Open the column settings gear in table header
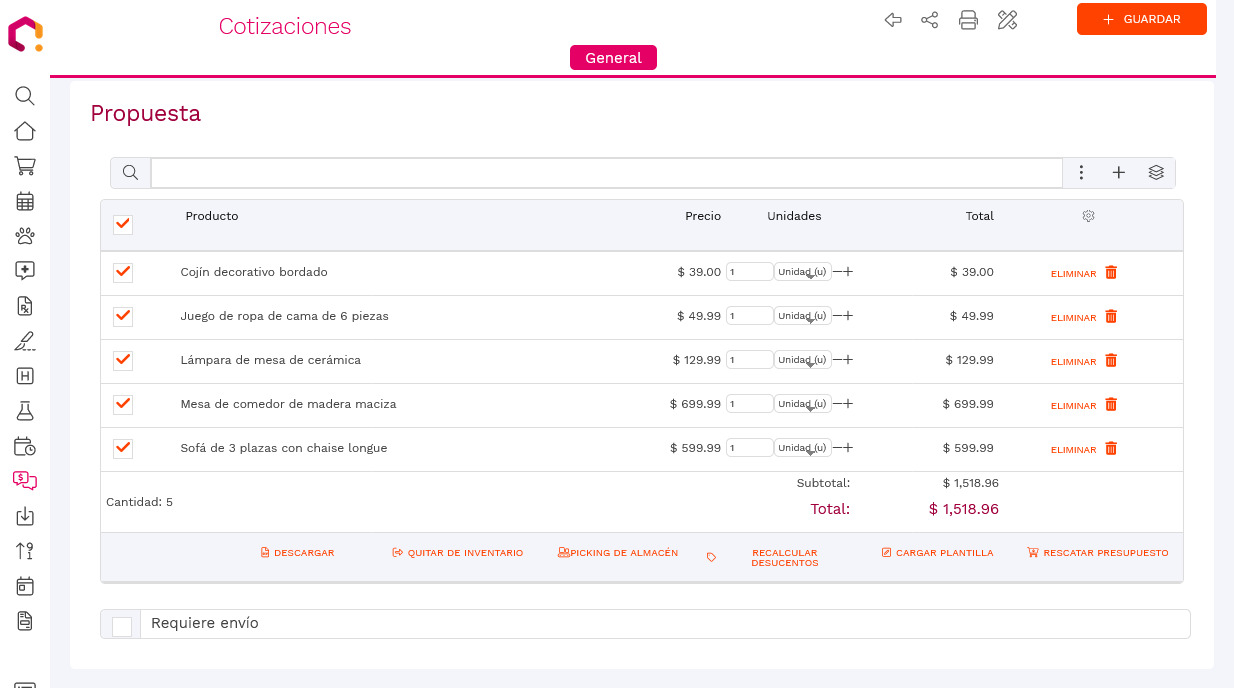 [1088, 216]
